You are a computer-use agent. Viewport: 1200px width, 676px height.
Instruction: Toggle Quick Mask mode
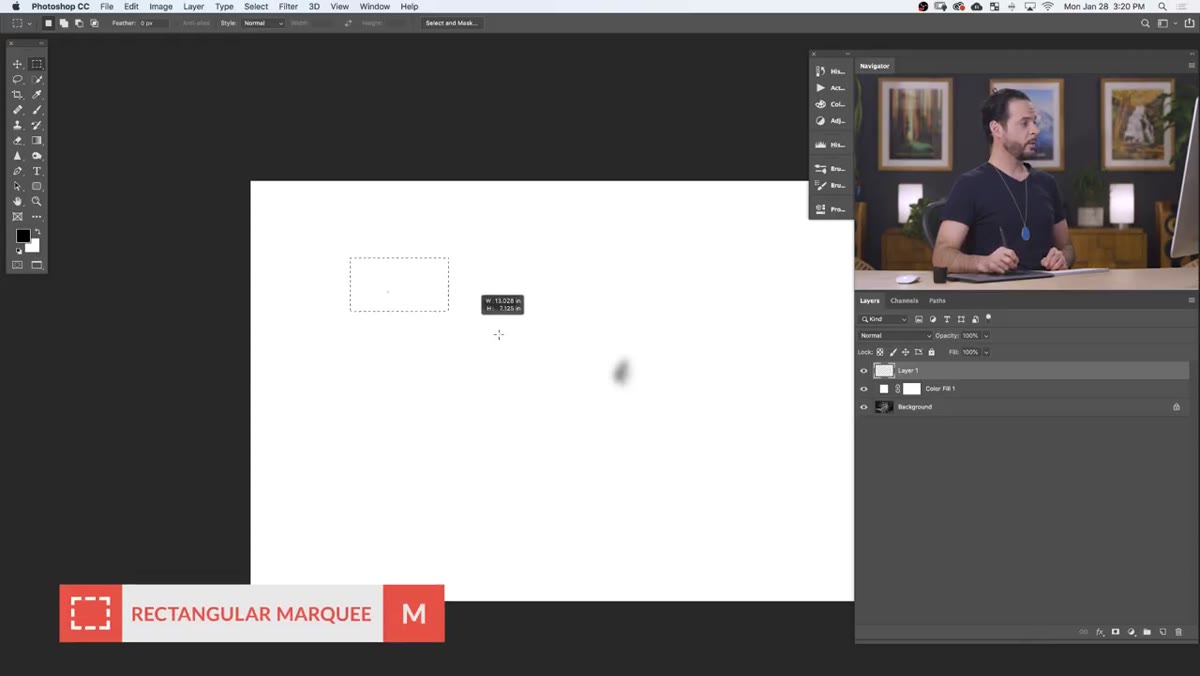(x=17, y=265)
